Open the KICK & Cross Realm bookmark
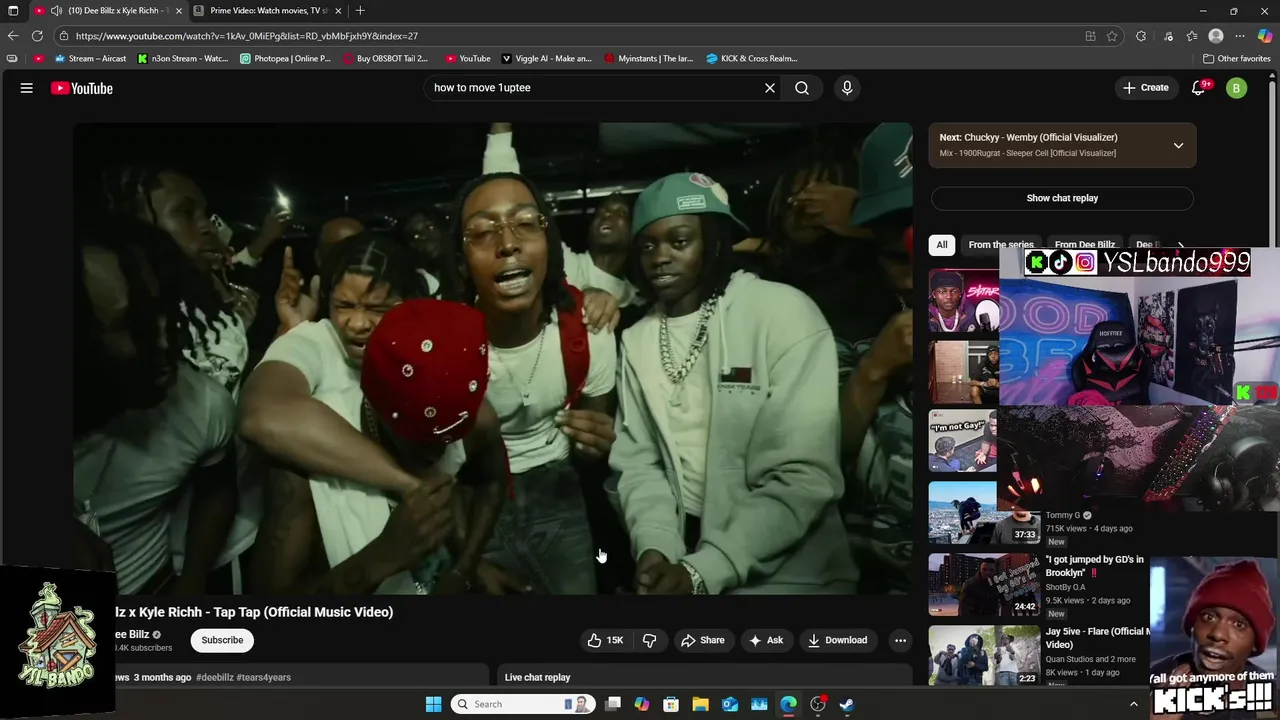Screen dimensions: 1280x720 (752, 59)
